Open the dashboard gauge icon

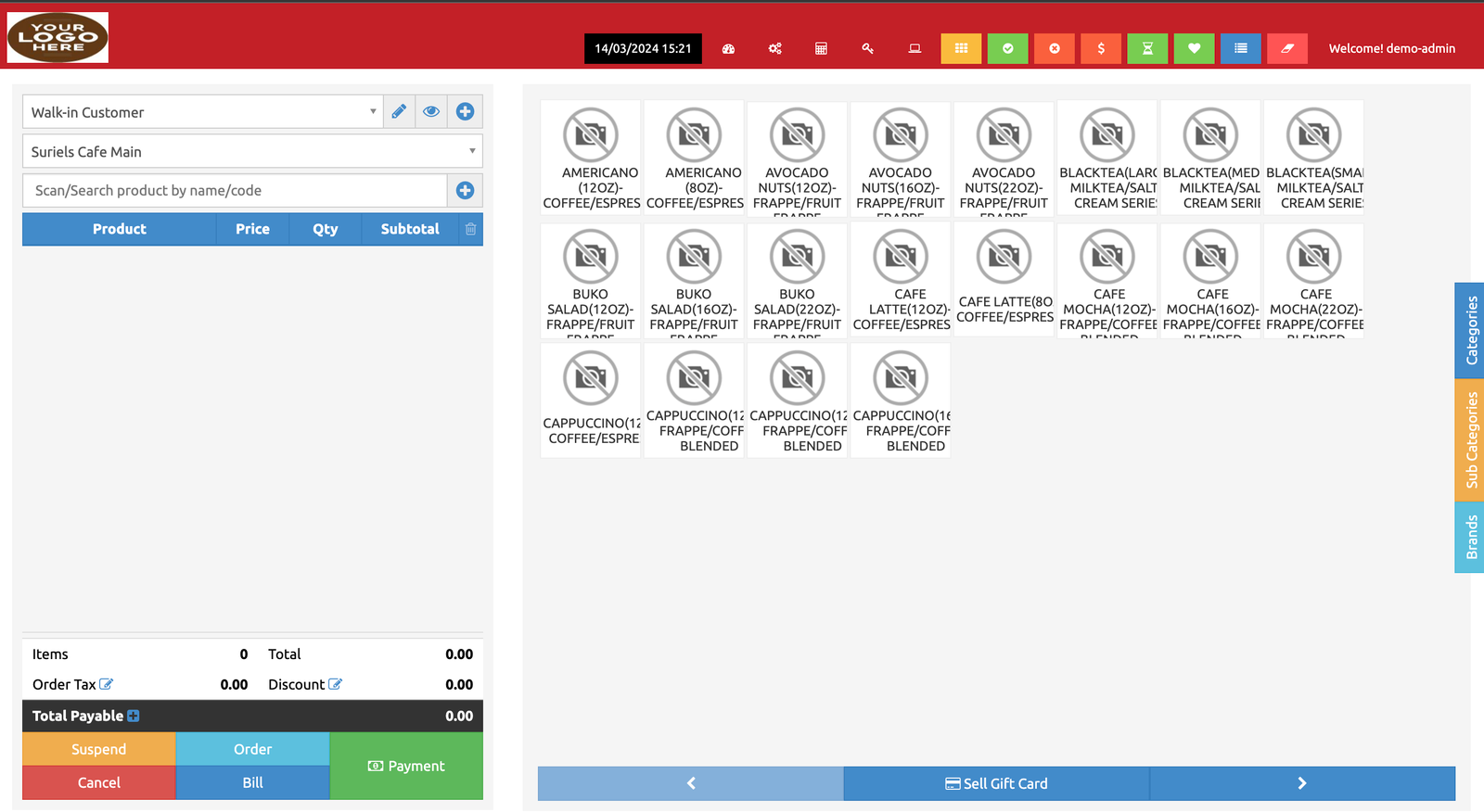click(x=728, y=49)
